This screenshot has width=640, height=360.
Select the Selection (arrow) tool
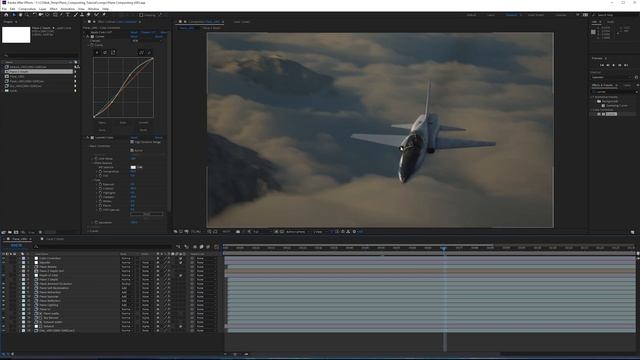tap(13, 15)
